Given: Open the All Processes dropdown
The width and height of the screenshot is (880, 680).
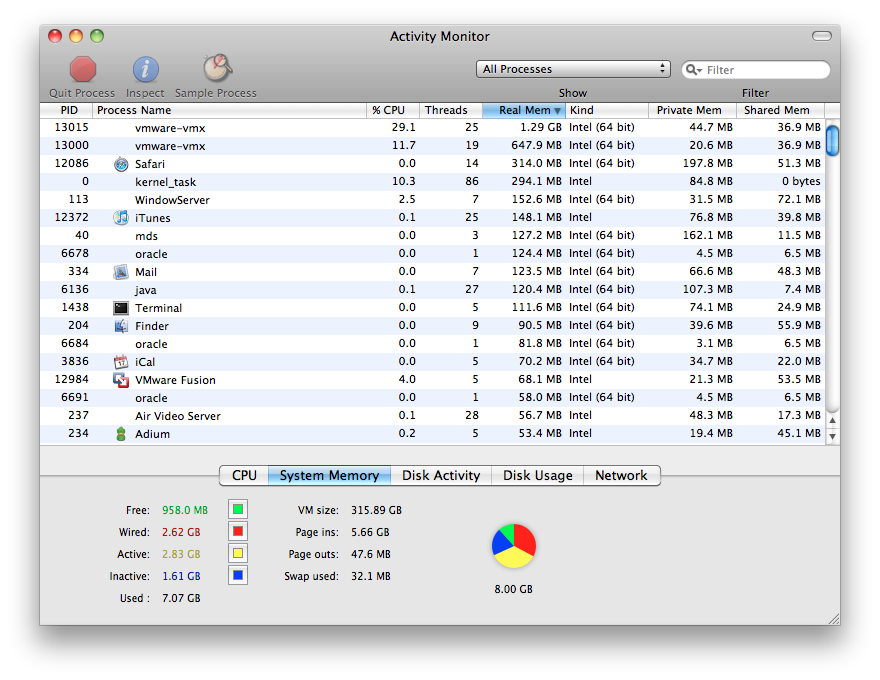Looking at the screenshot, I should click(x=573, y=69).
